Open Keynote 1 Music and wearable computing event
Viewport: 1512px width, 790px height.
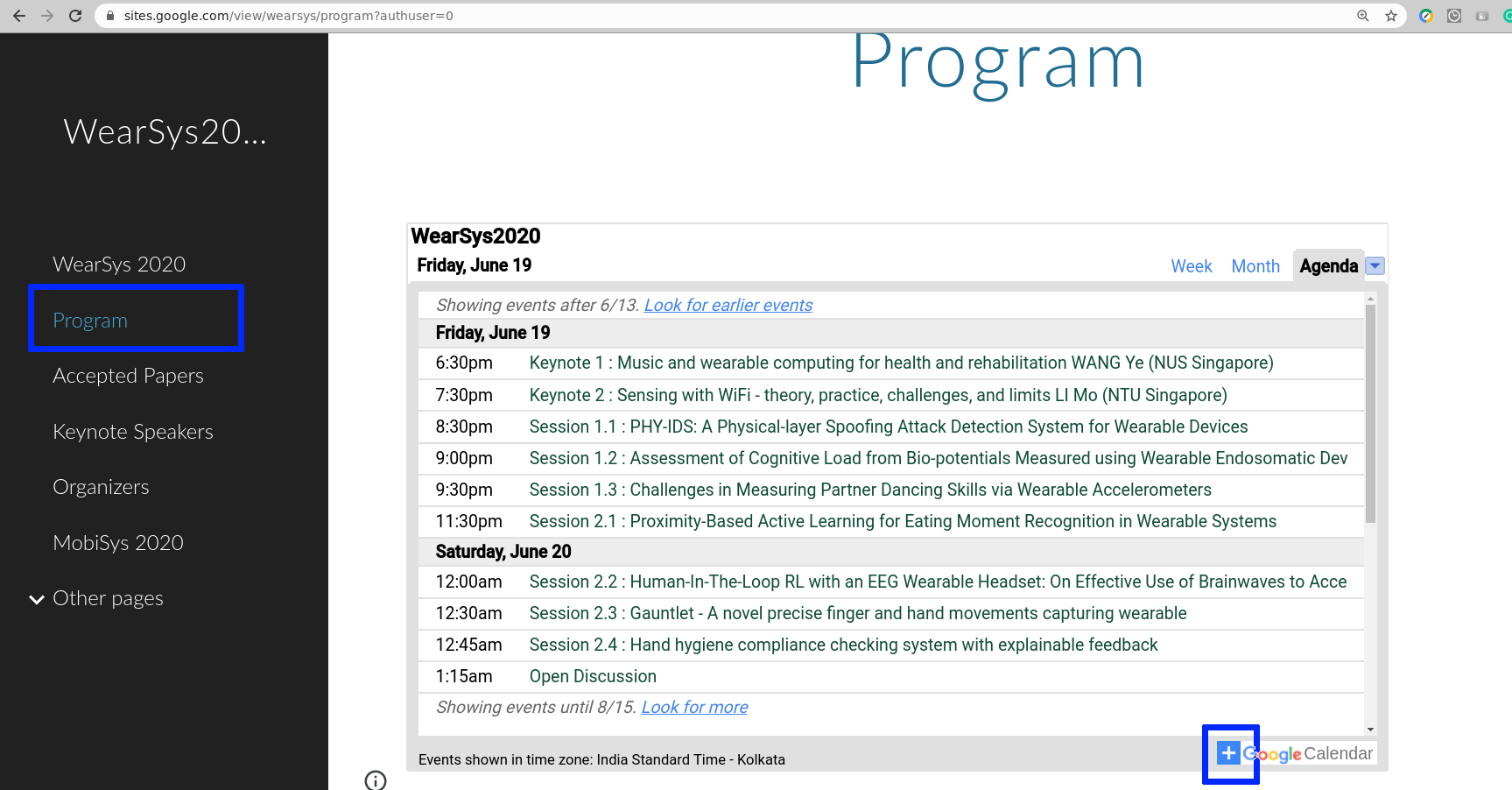tap(901, 363)
